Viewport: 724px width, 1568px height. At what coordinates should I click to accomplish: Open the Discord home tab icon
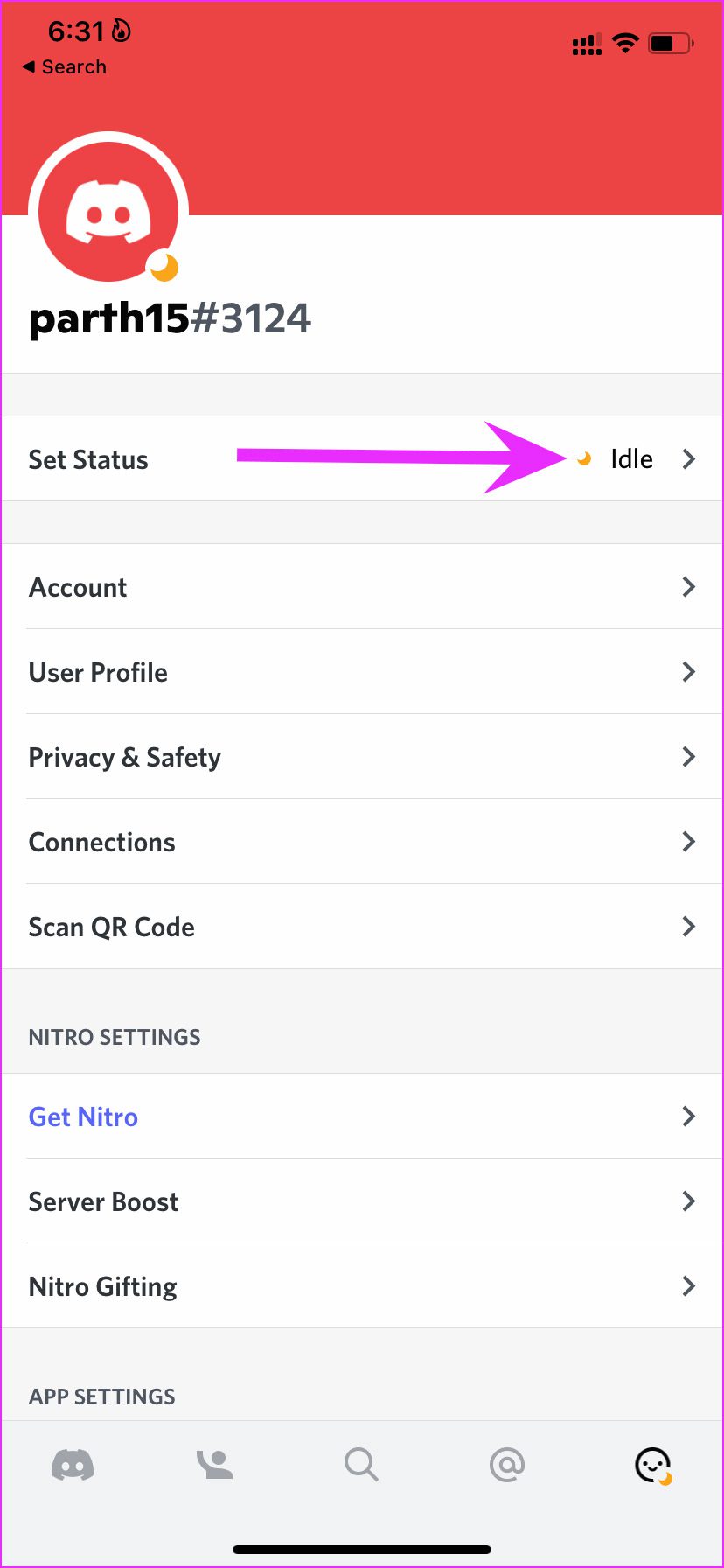(x=73, y=1464)
